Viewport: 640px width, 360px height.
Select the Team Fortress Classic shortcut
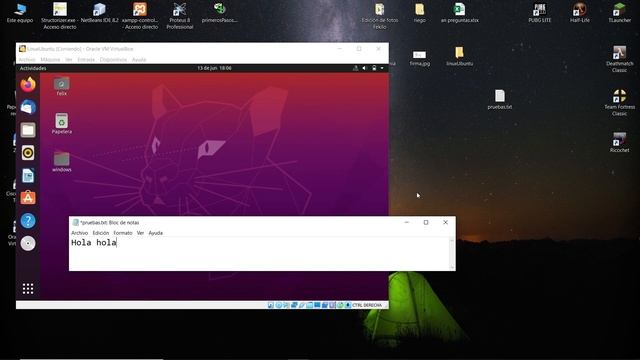pyautogui.click(x=620, y=103)
